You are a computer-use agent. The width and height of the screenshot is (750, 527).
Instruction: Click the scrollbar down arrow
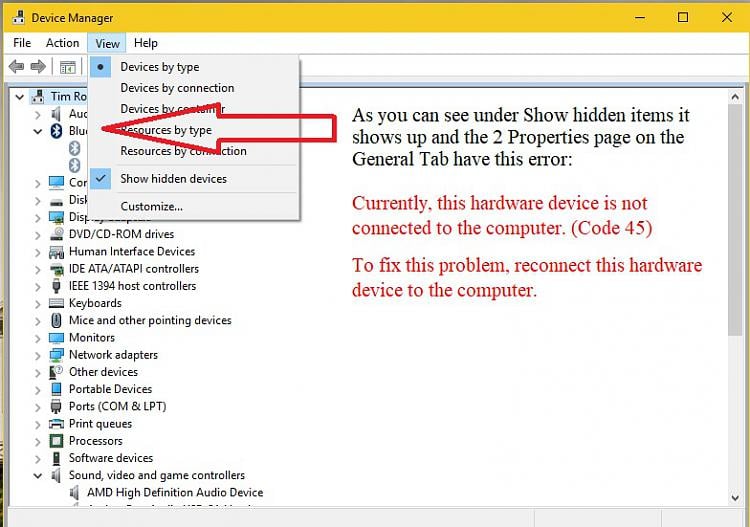tap(735, 498)
